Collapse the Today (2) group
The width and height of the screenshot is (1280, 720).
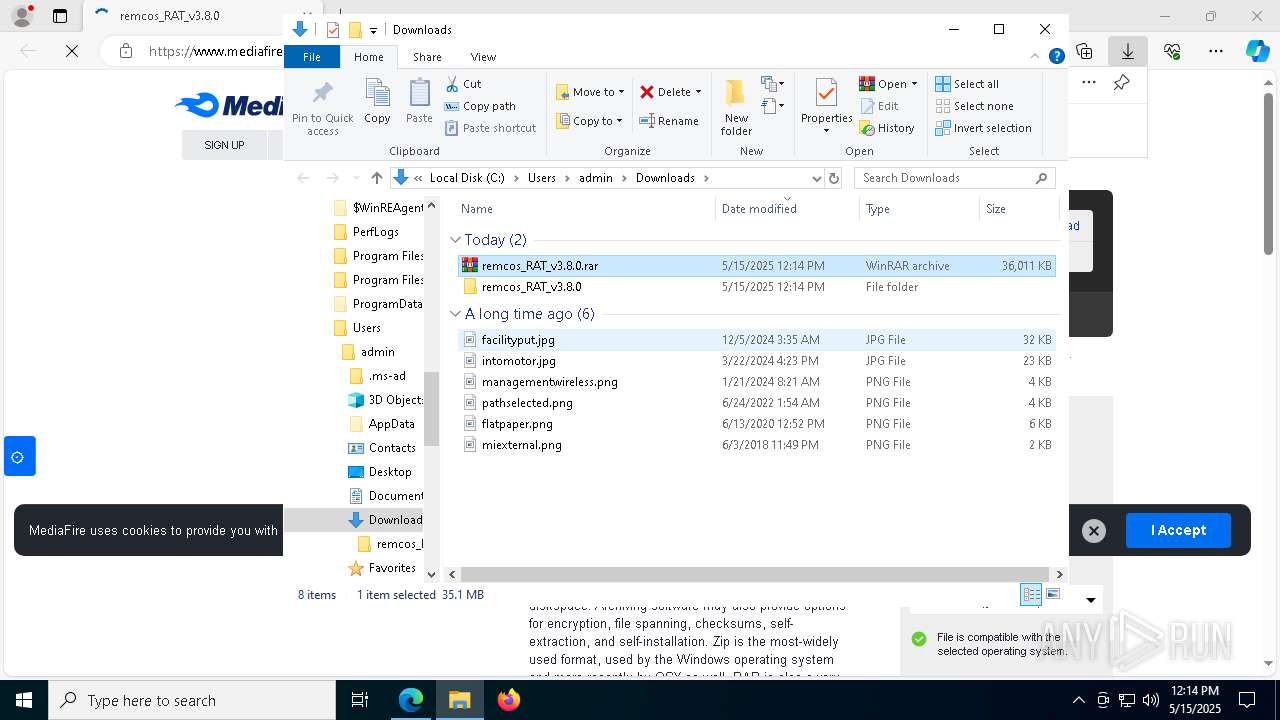[x=455, y=240]
